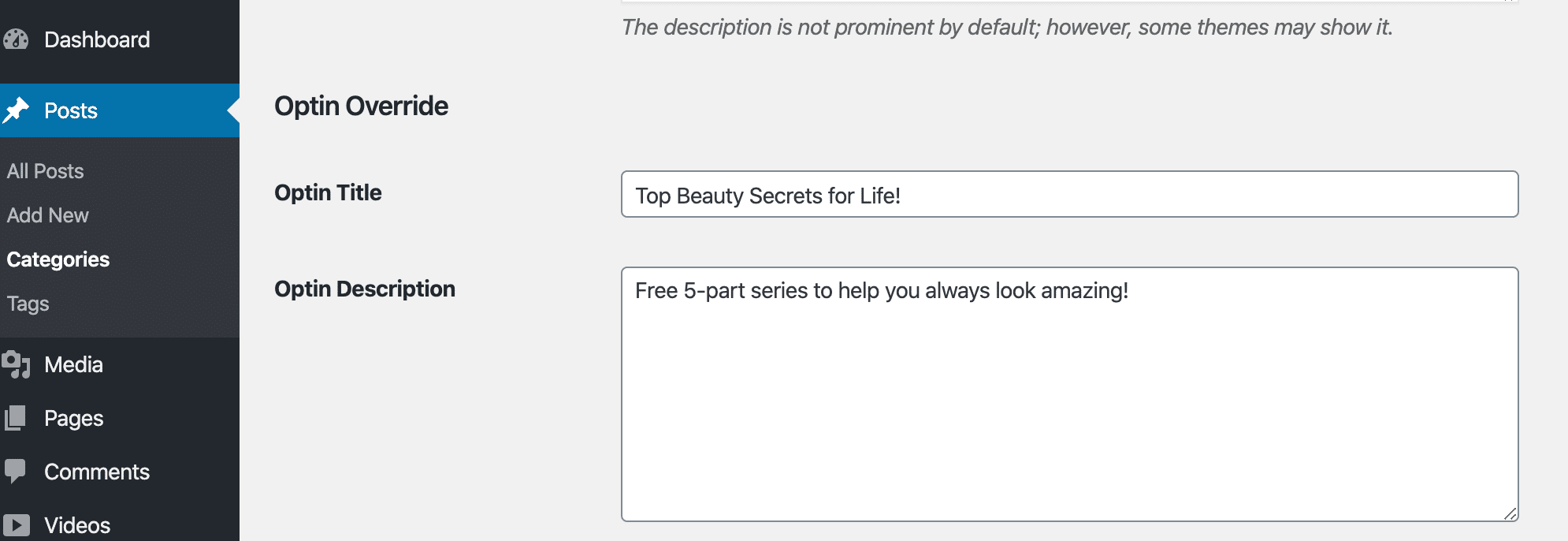
Task: Open Tags submenu item
Action: coord(28,304)
